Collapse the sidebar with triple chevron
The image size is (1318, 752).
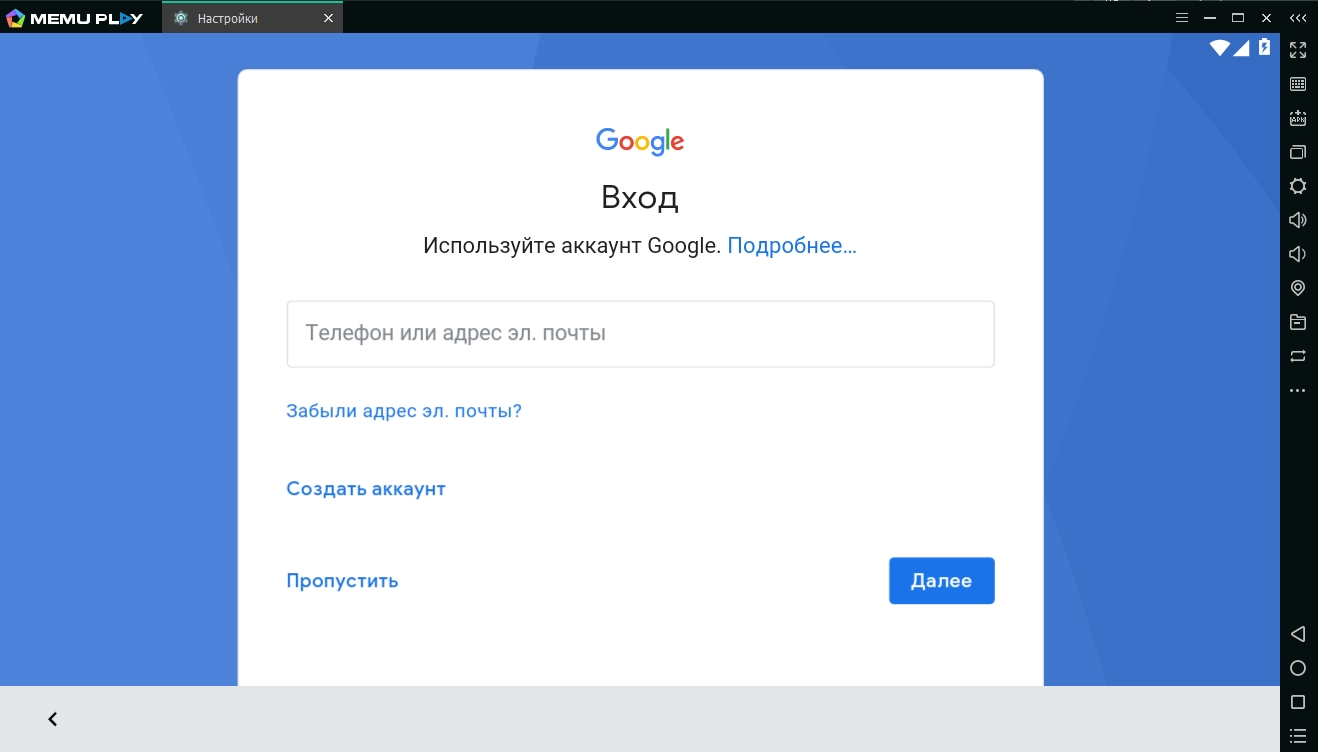(x=1298, y=18)
